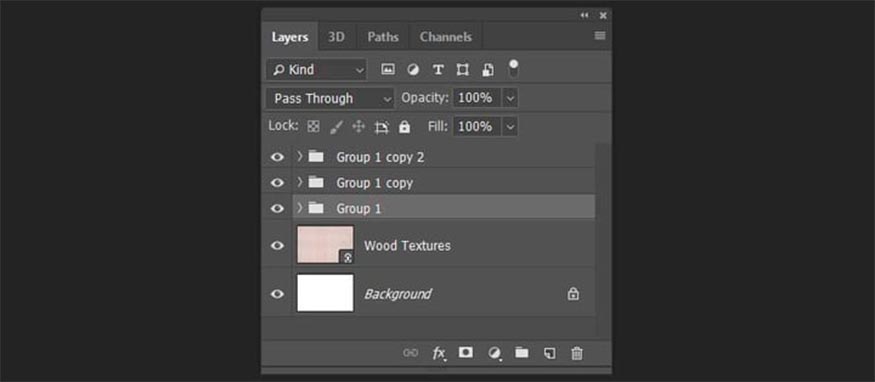Image resolution: width=875 pixels, height=382 pixels.
Task: Filter layers by type (T) icon
Action: [x=438, y=69]
